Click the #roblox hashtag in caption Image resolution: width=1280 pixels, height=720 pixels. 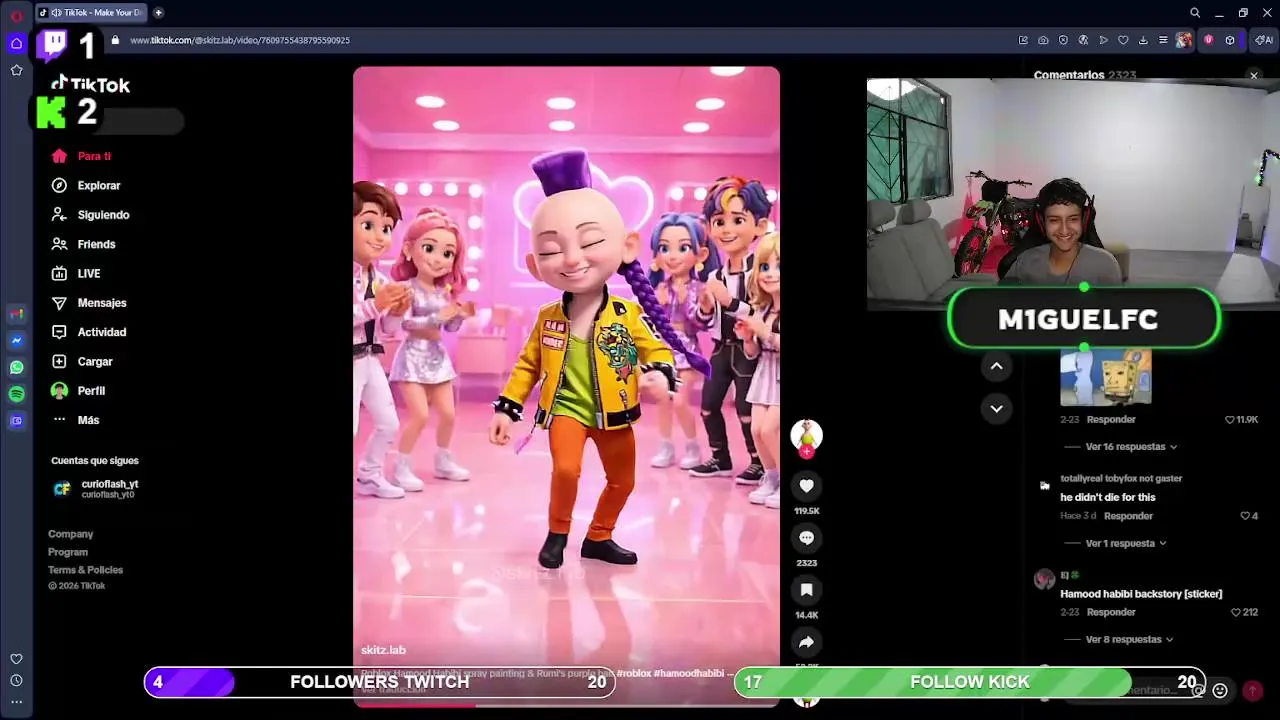click(x=633, y=673)
